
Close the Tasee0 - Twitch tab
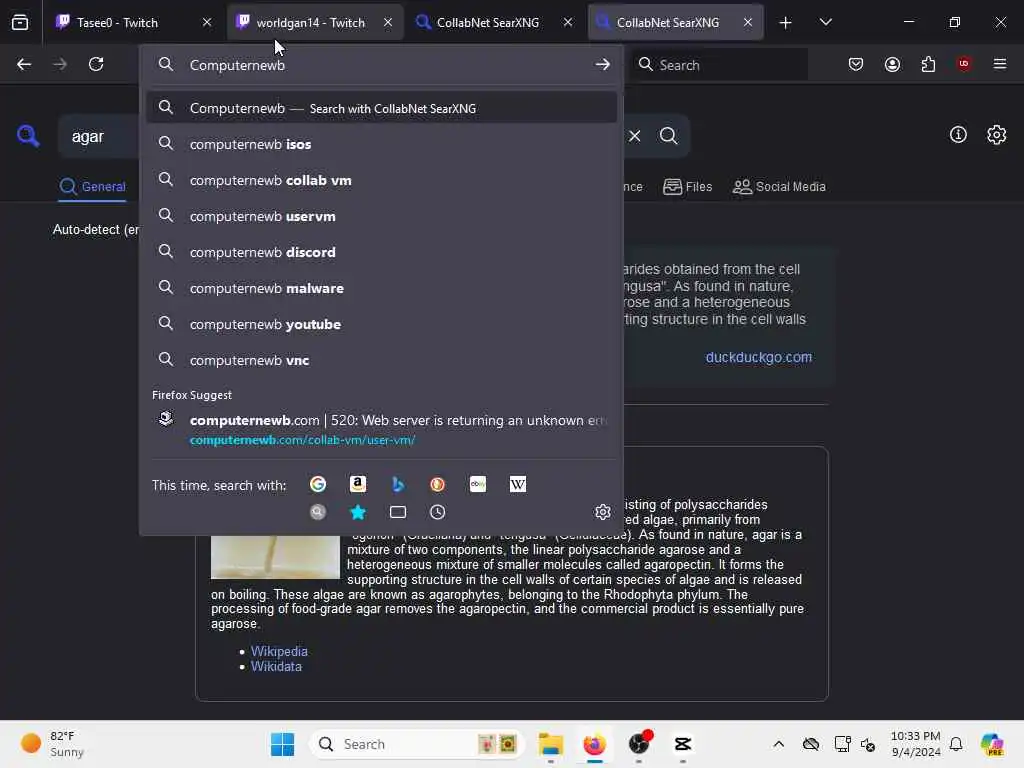[207, 23]
